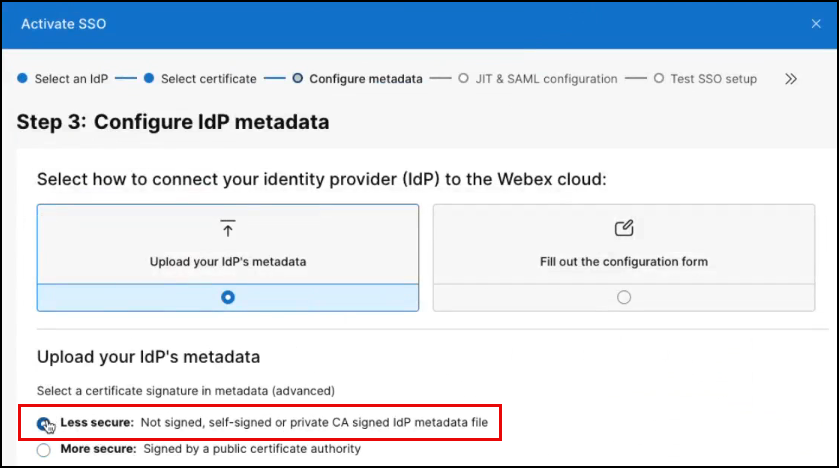Select the Upload your IdP's metadata radio
Screen dimensions: 839x468
pos(228,297)
